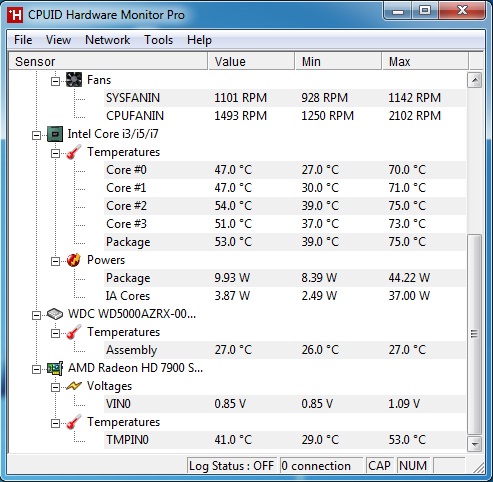Viewport: 493px width, 482px height.
Task: Collapse the Fans tree node
Action: (x=55, y=81)
